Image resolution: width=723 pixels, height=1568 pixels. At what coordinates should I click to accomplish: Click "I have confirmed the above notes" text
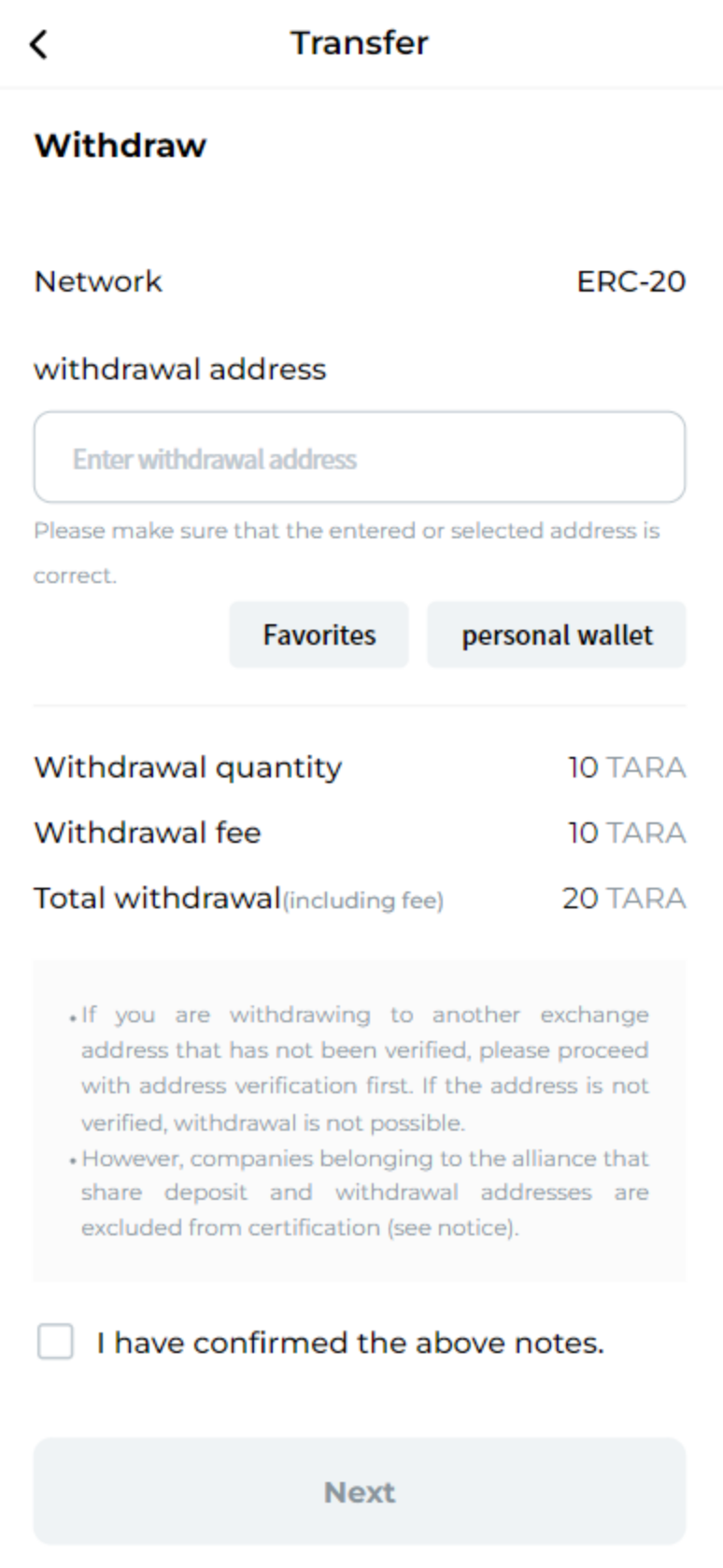coord(350,1343)
